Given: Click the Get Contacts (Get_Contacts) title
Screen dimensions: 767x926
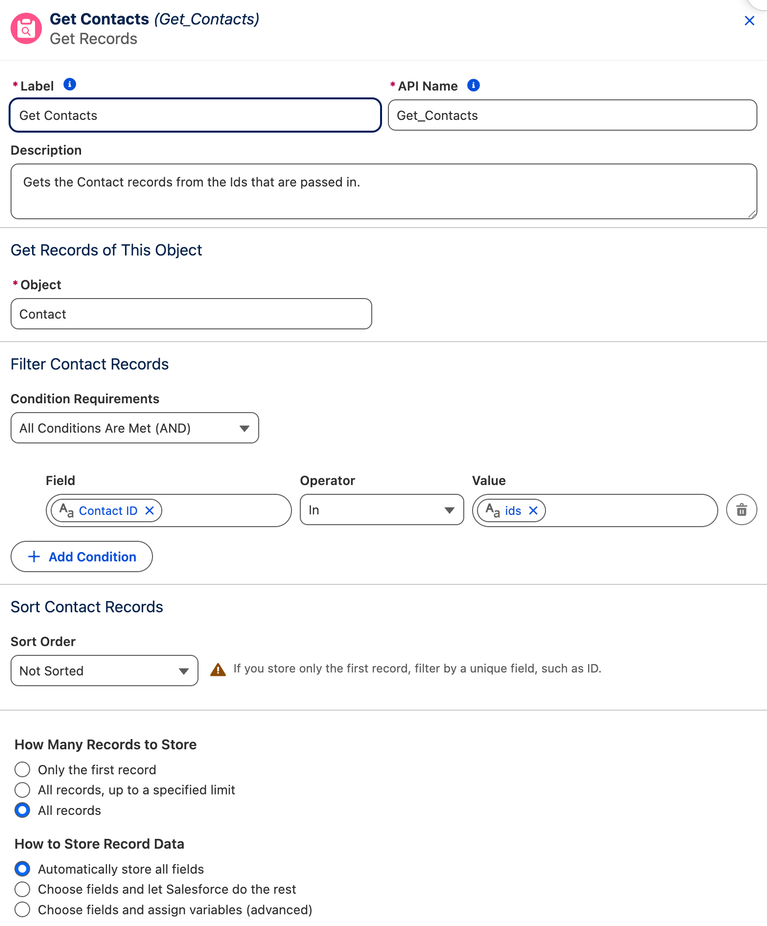Looking at the screenshot, I should [155, 19].
